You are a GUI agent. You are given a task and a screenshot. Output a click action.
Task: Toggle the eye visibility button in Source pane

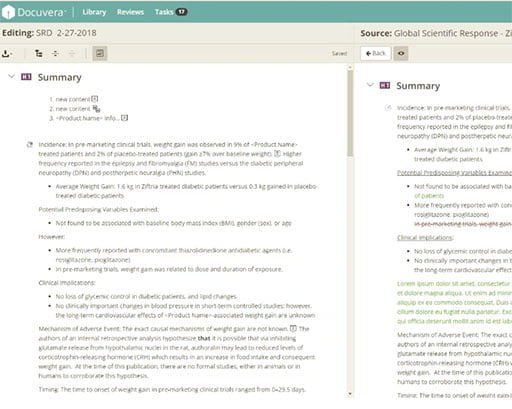click(x=401, y=53)
